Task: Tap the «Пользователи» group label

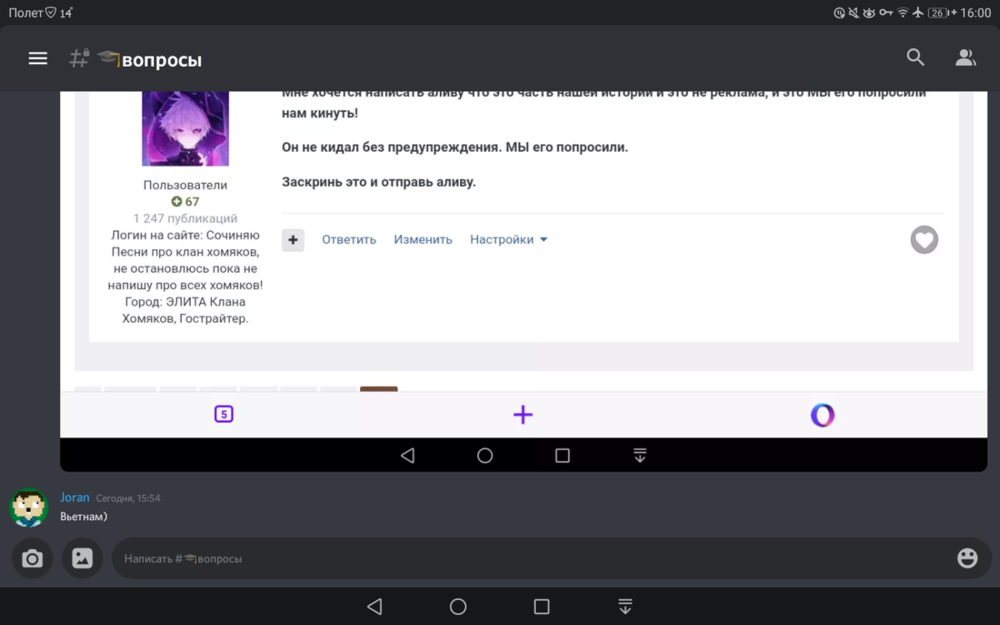Action: [x=185, y=185]
